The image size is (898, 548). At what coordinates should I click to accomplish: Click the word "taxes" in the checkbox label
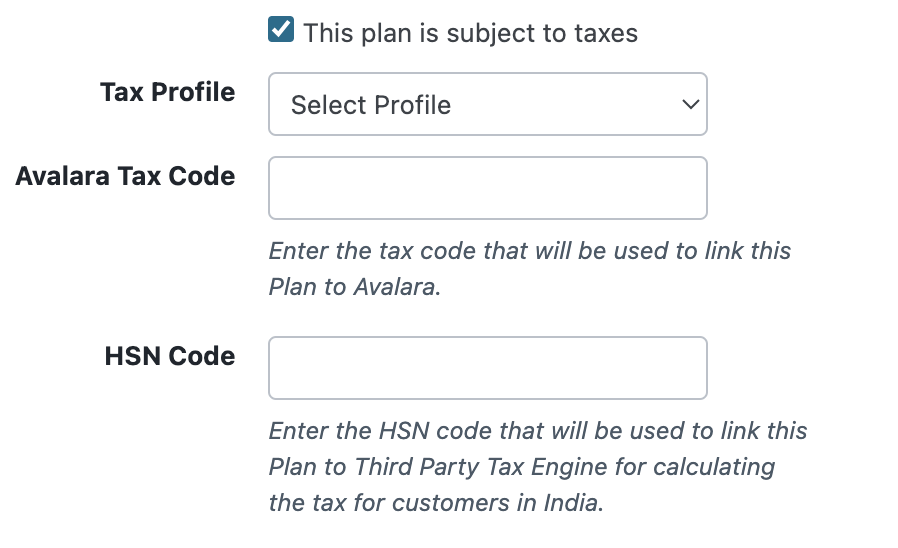[x=605, y=33]
